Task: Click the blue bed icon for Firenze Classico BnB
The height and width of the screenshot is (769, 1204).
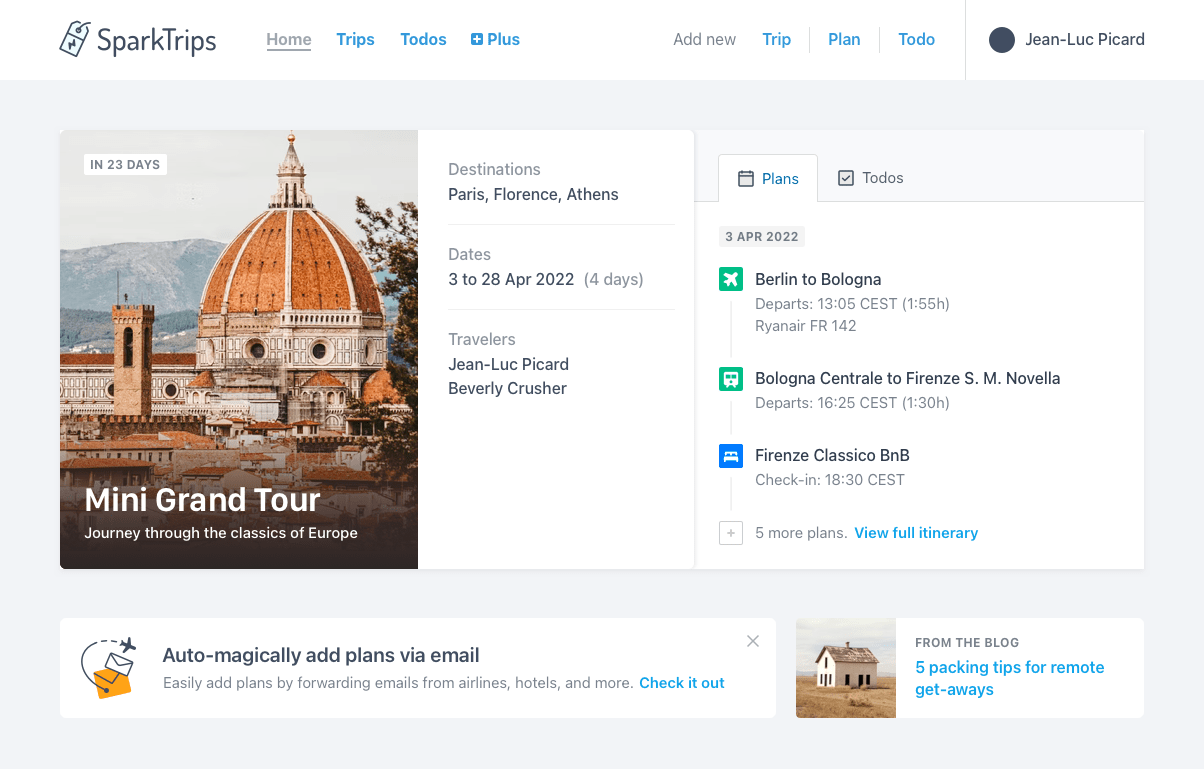Action: 731,456
